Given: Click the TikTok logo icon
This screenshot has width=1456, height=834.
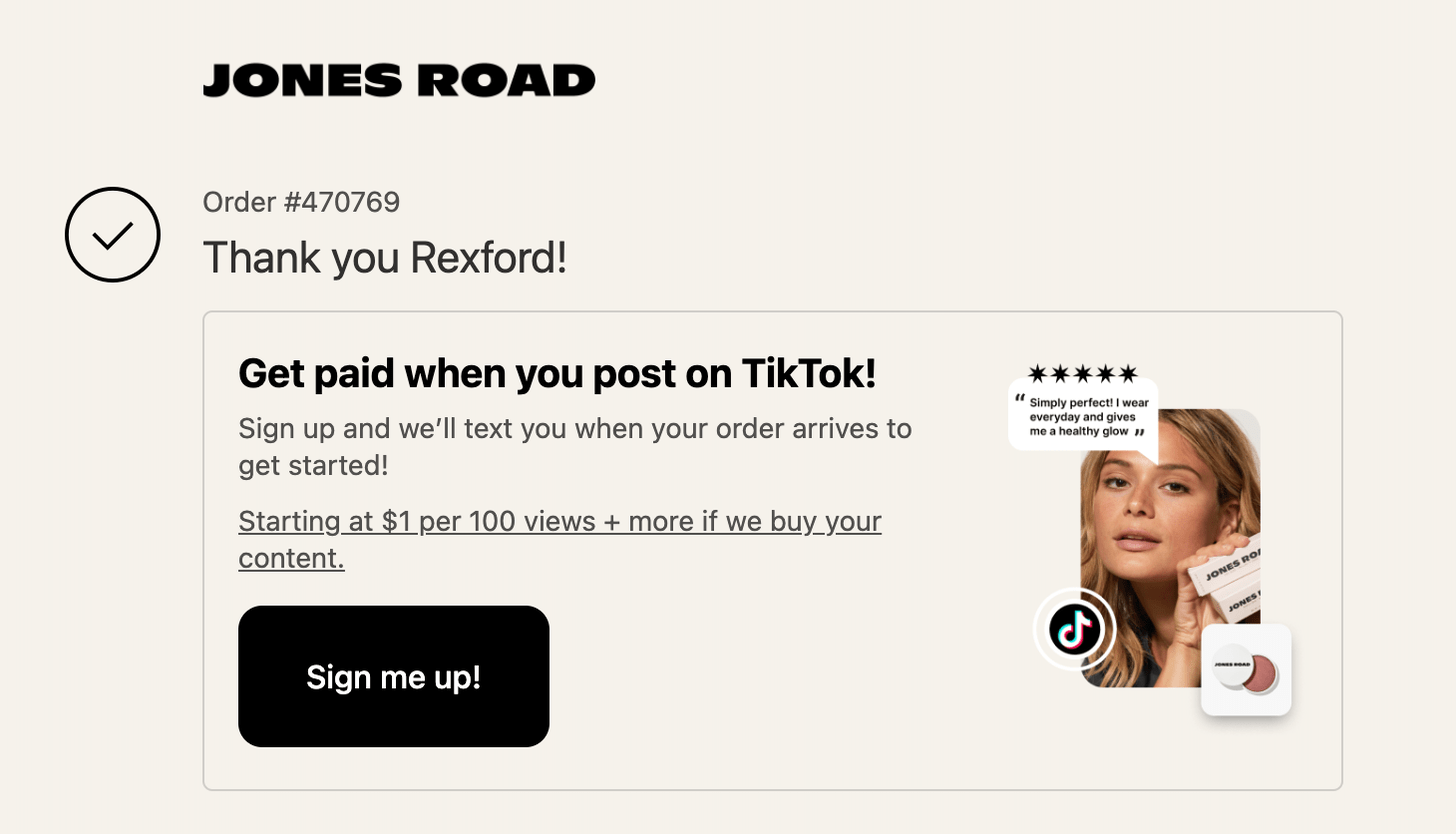Looking at the screenshot, I should click(x=1075, y=630).
